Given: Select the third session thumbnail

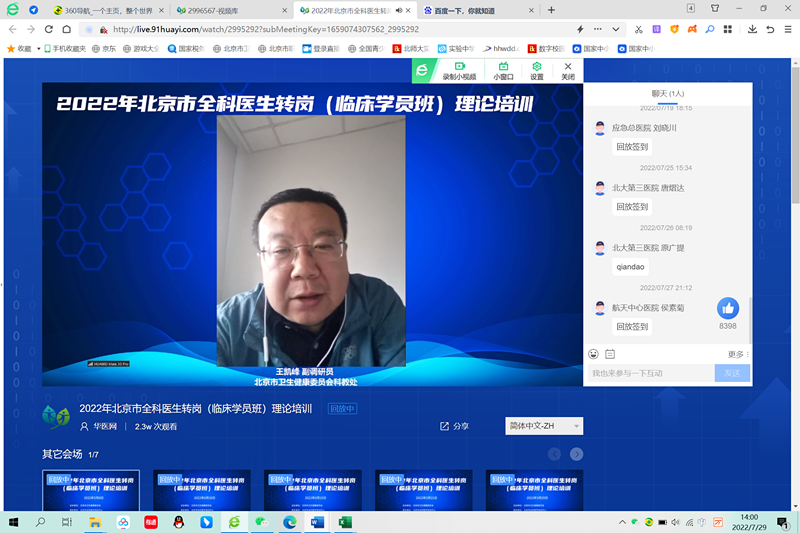Looking at the screenshot, I should pyautogui.click(x=313, y=490).
